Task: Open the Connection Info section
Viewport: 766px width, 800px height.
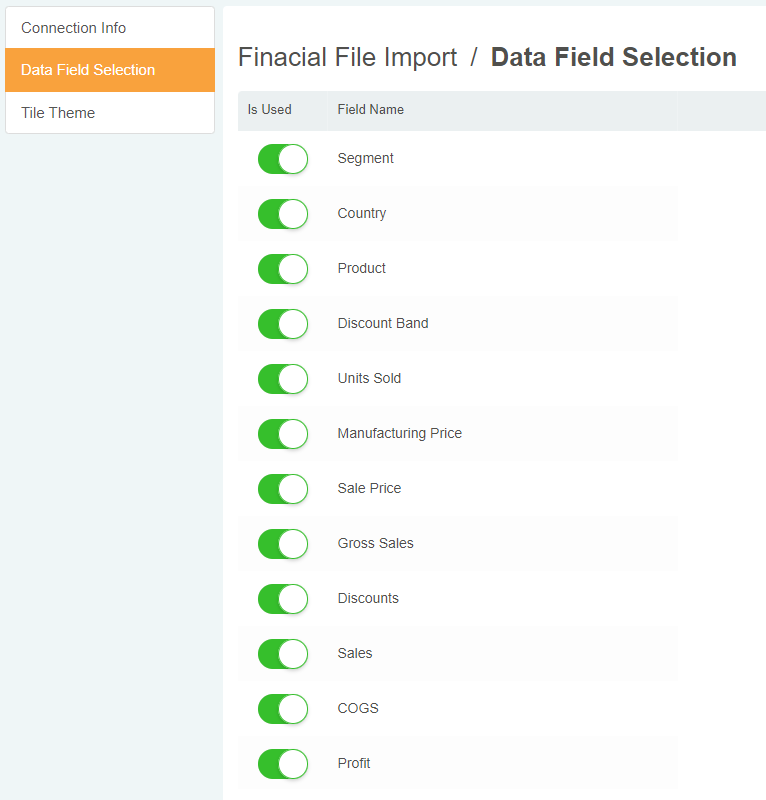Action: [x=74, y=28]
